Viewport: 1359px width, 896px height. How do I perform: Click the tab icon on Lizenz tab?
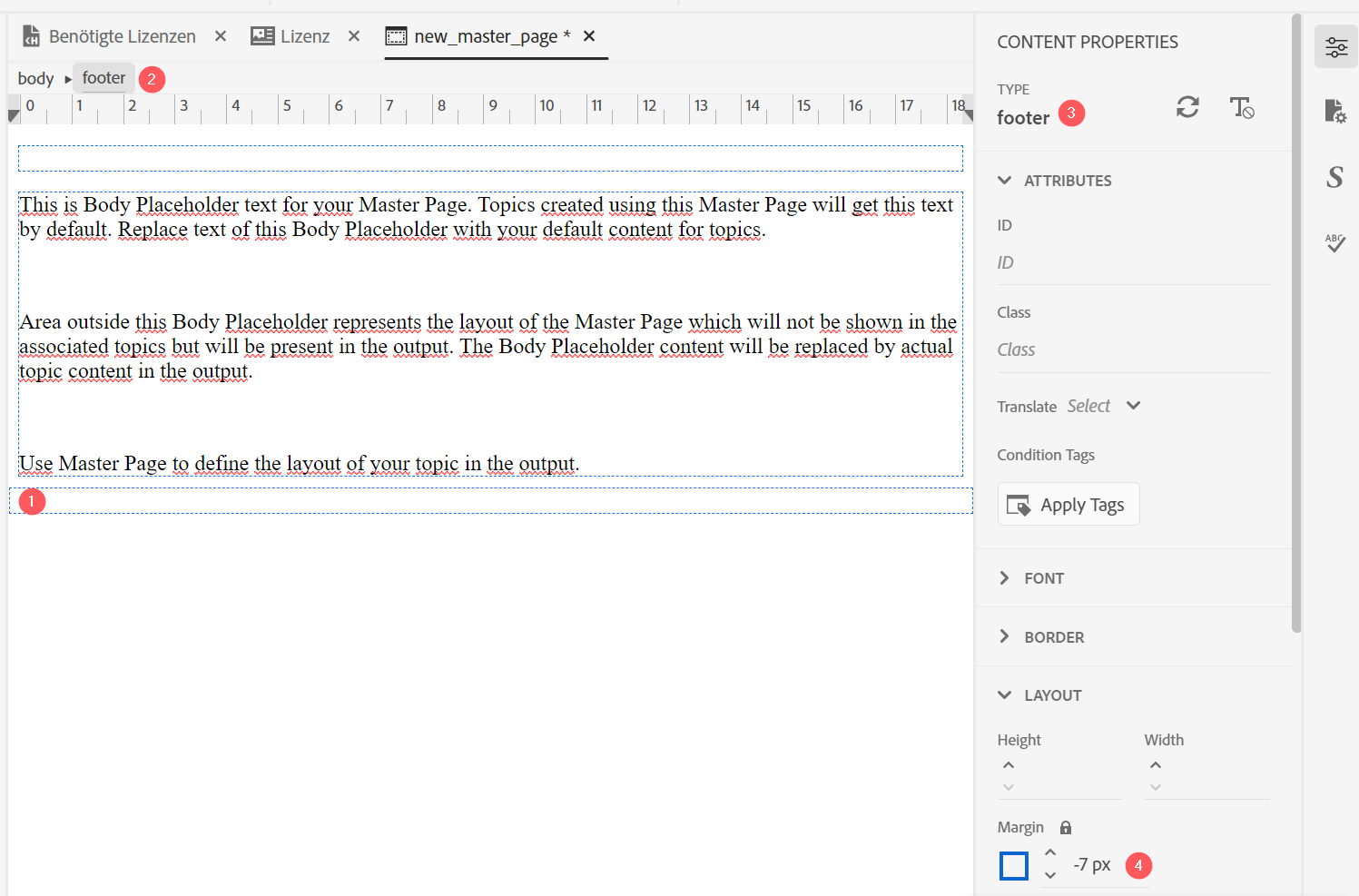point(262,35)
